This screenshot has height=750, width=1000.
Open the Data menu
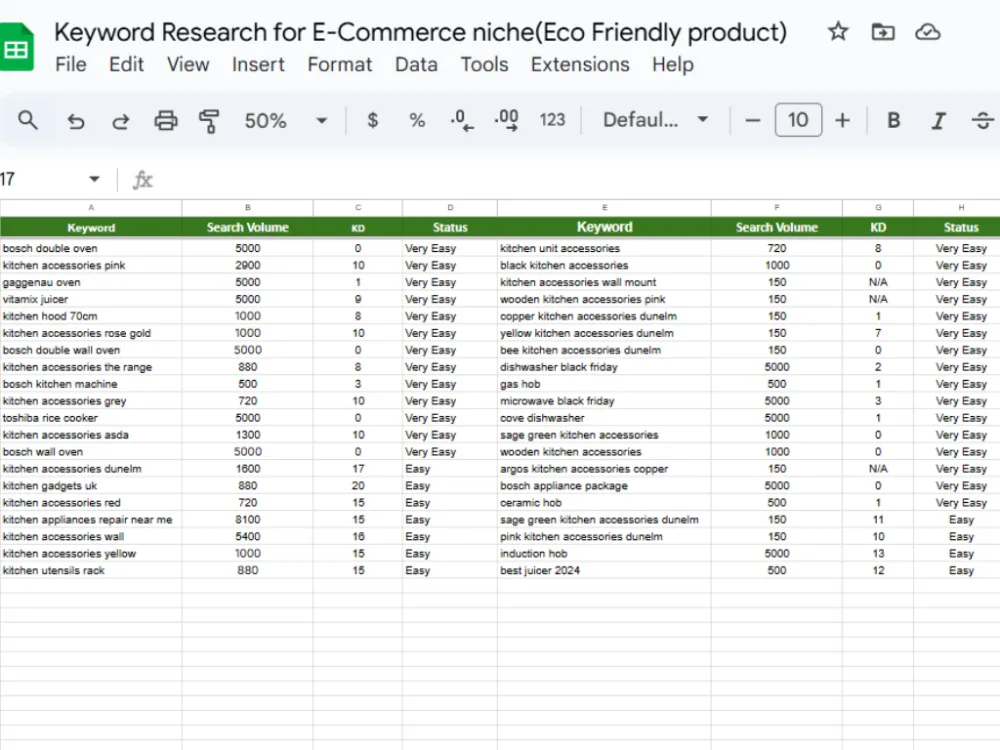click(x=416, y=64)
